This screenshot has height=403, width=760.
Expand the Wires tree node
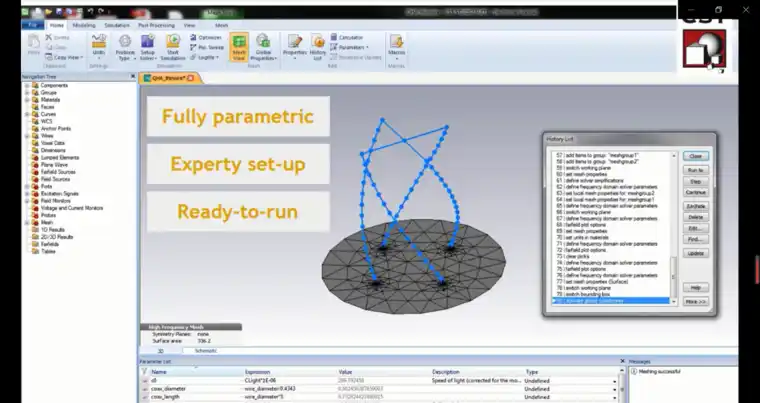[x=27, y=136]
